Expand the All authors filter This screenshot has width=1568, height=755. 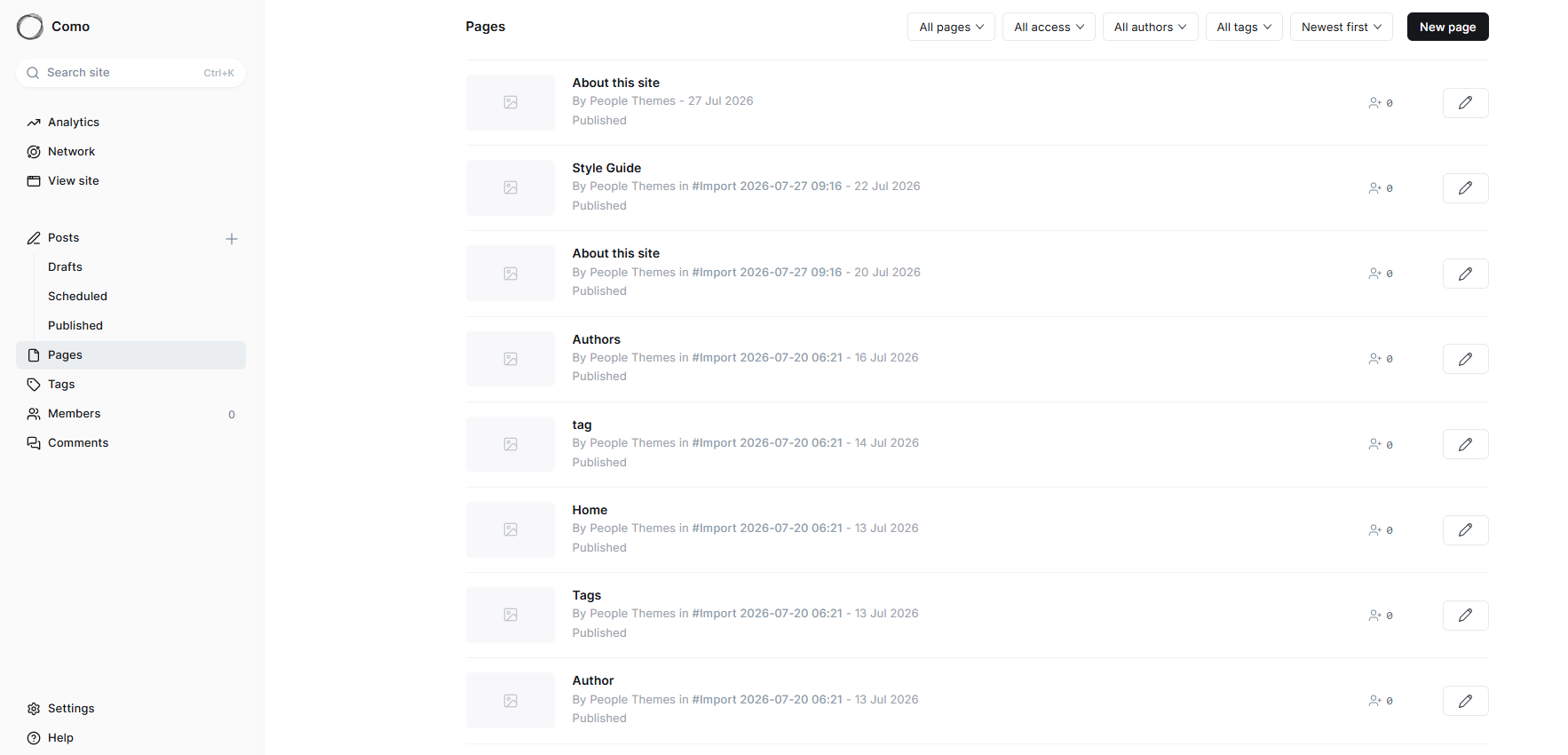[x=1150, y=27]
